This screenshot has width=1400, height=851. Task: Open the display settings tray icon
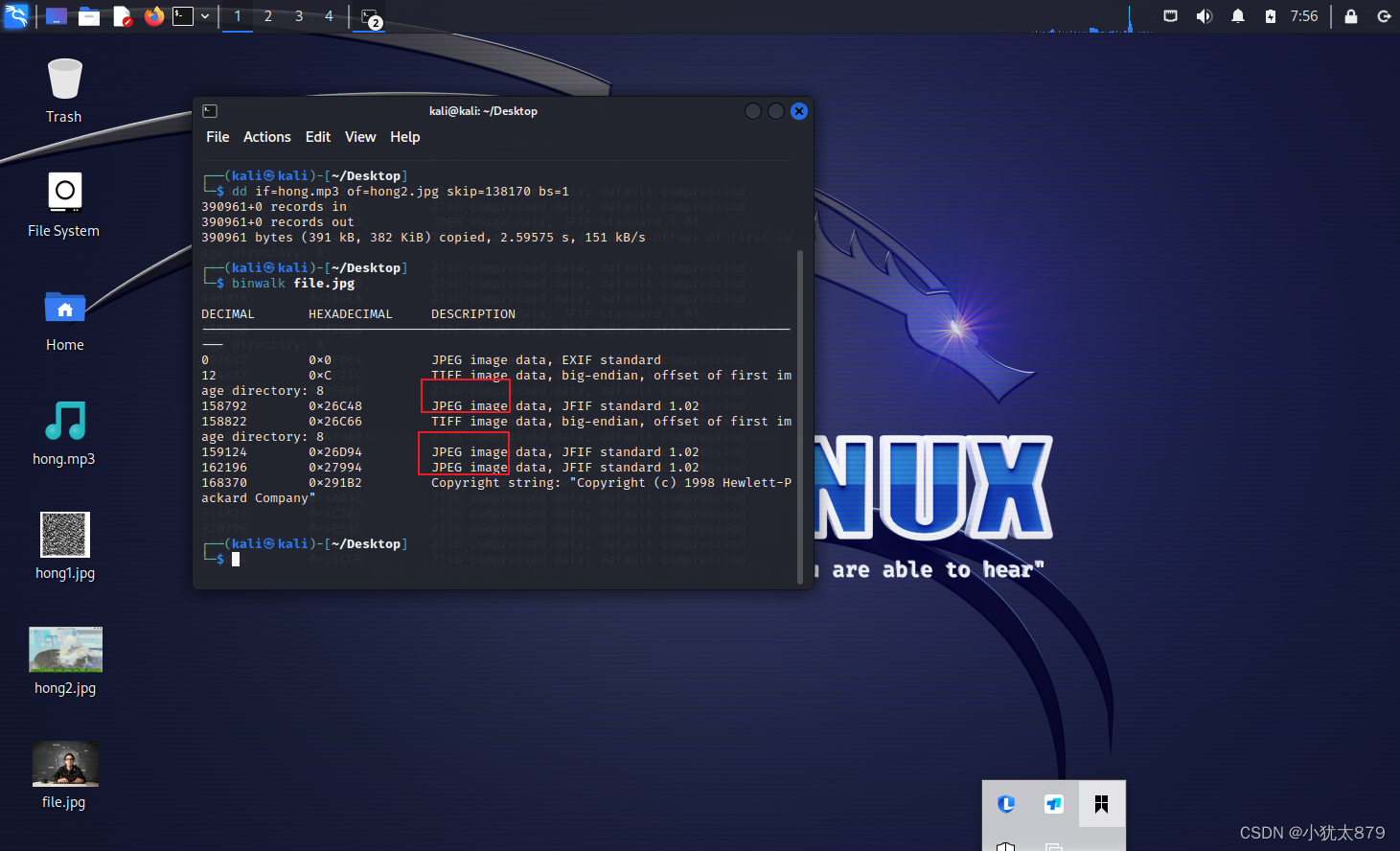1170,16
